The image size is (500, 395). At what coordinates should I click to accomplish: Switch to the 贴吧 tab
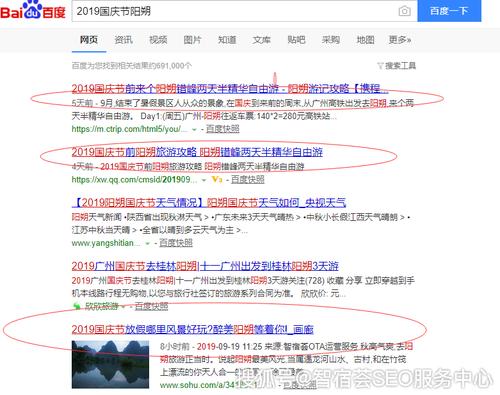(x=296, y=40)
